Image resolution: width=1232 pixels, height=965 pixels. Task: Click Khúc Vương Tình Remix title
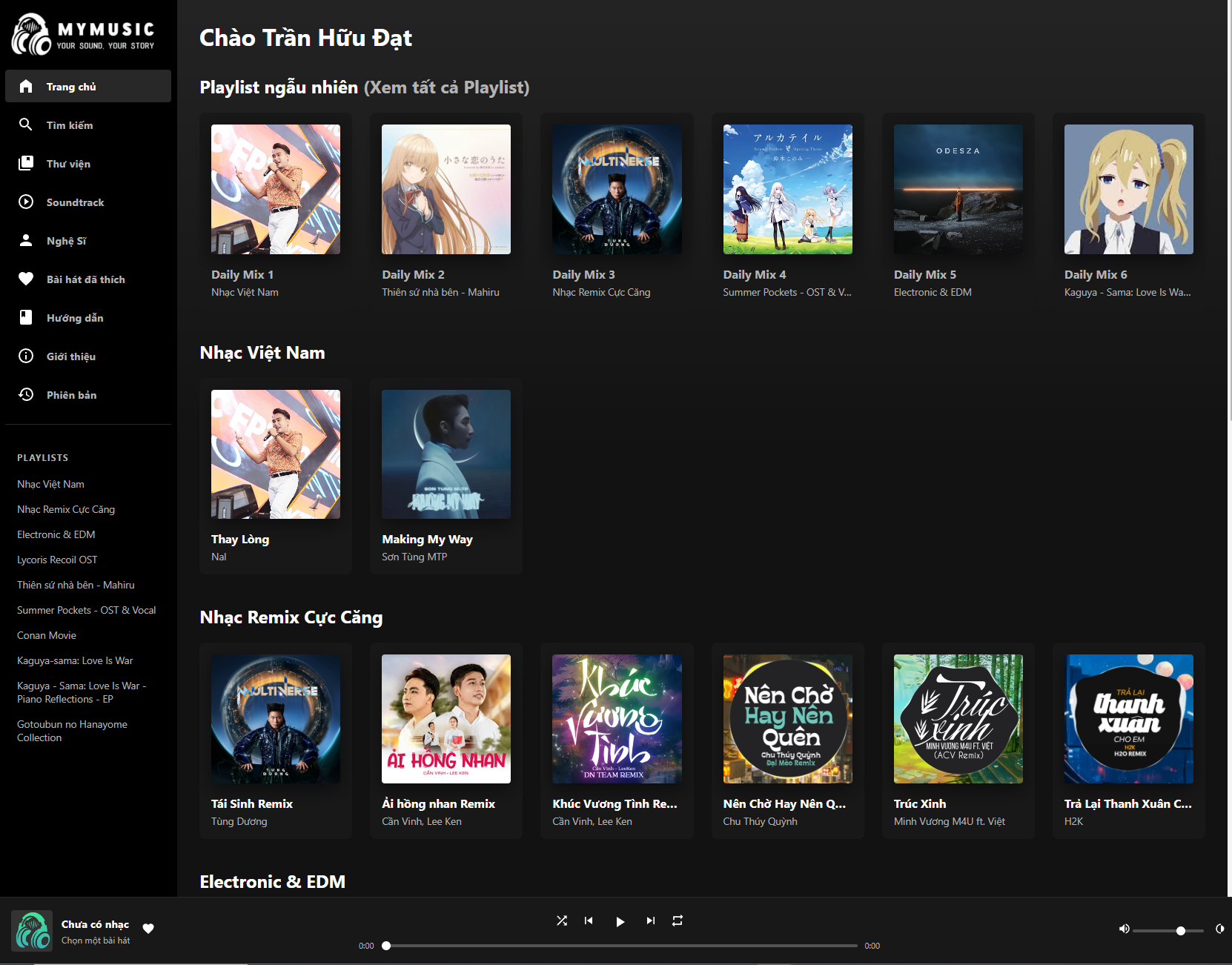click(615, 803)
